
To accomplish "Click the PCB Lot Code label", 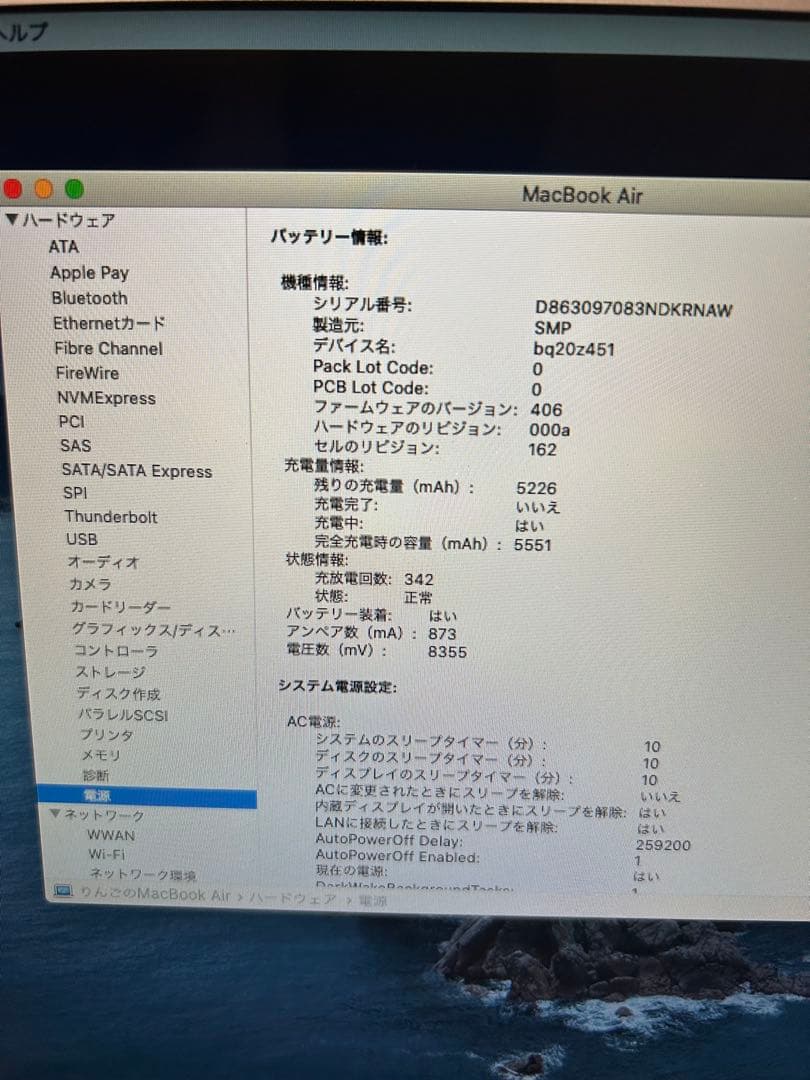I will click(x=371, y=388).
